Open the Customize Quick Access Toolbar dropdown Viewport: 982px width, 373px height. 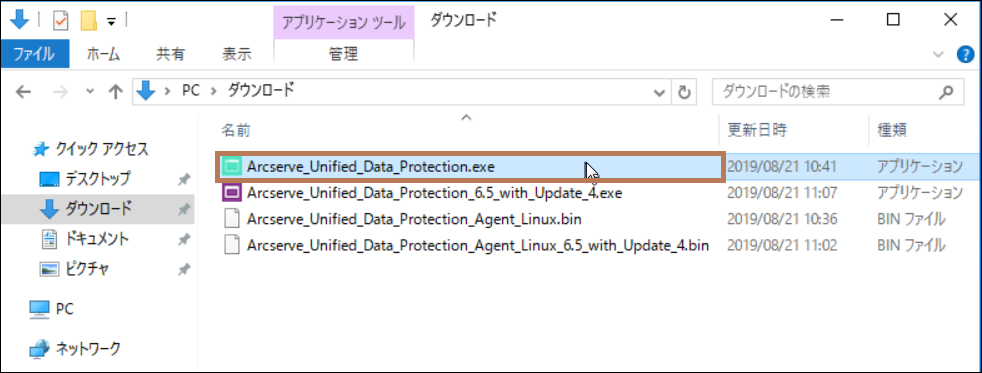111,21
